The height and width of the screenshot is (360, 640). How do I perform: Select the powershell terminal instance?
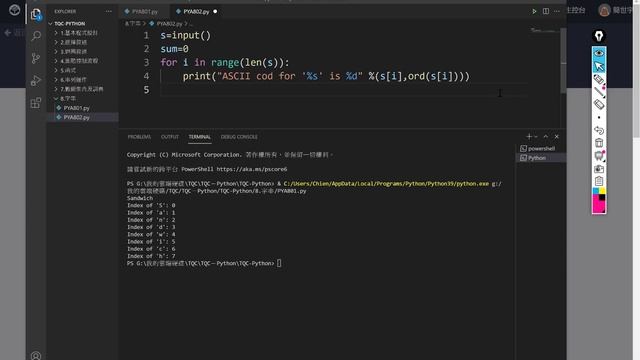tap(541, 149)
